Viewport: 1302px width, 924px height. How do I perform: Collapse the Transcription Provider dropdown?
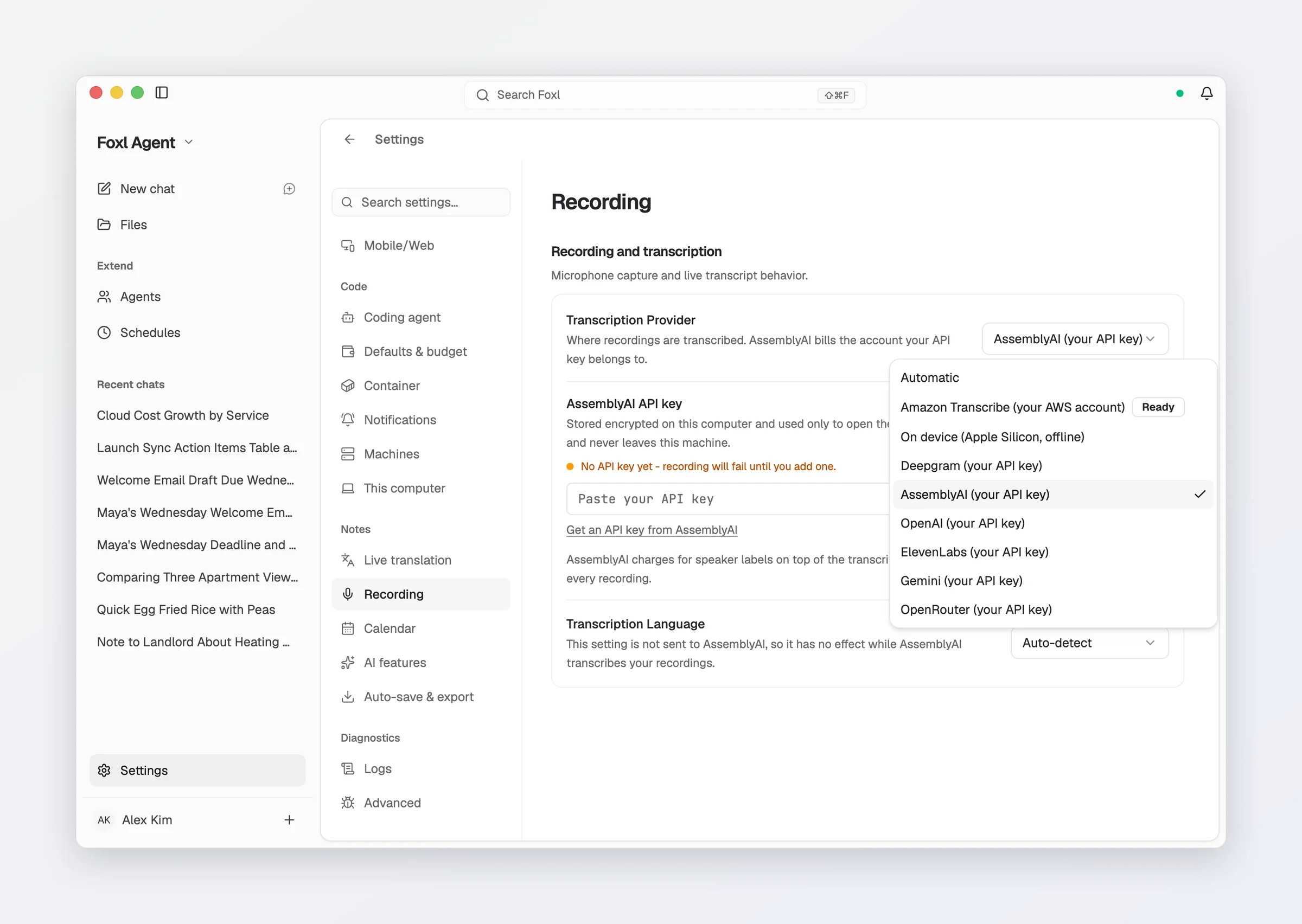1075,339
